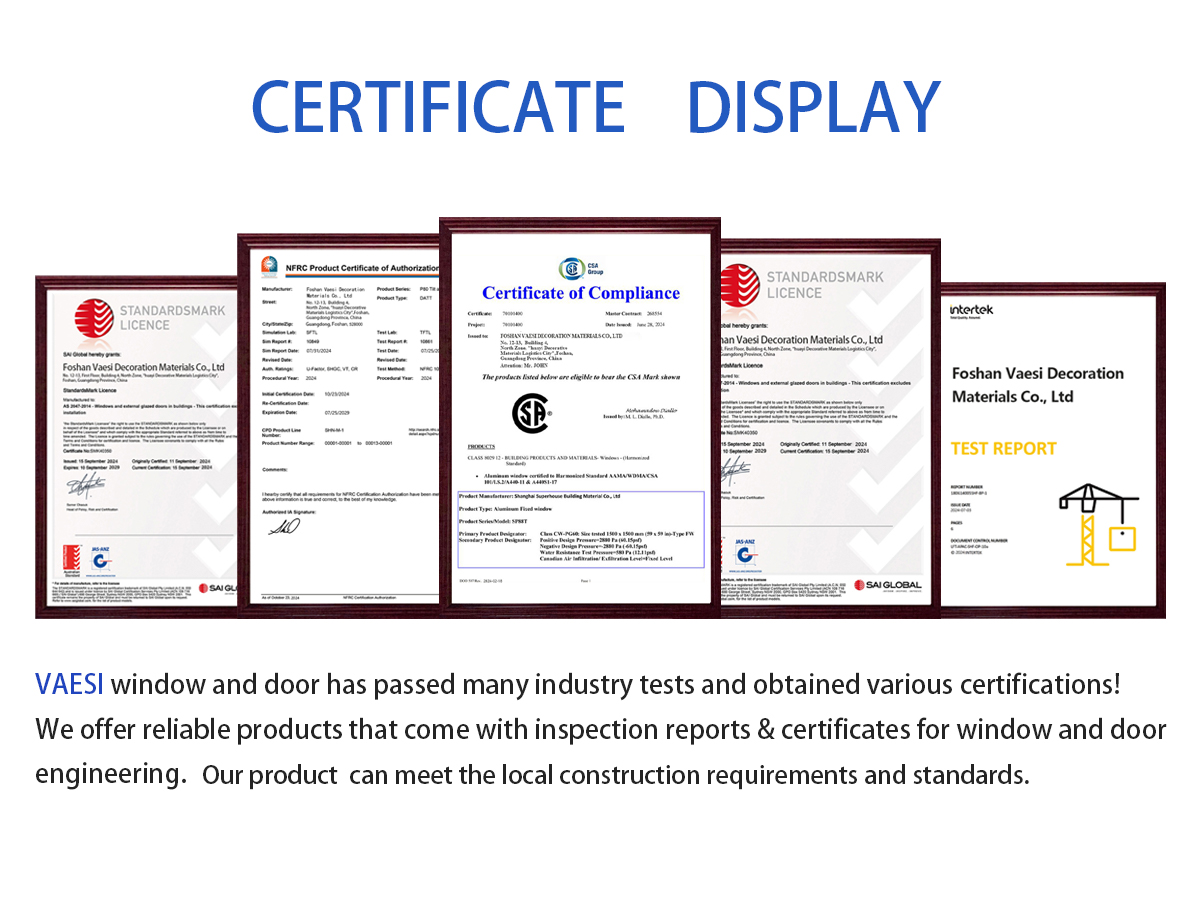Click the word 'CERTIFICATE' in the heading
The height and width of the screenshot is (900, 1200).
coord(438,106)
